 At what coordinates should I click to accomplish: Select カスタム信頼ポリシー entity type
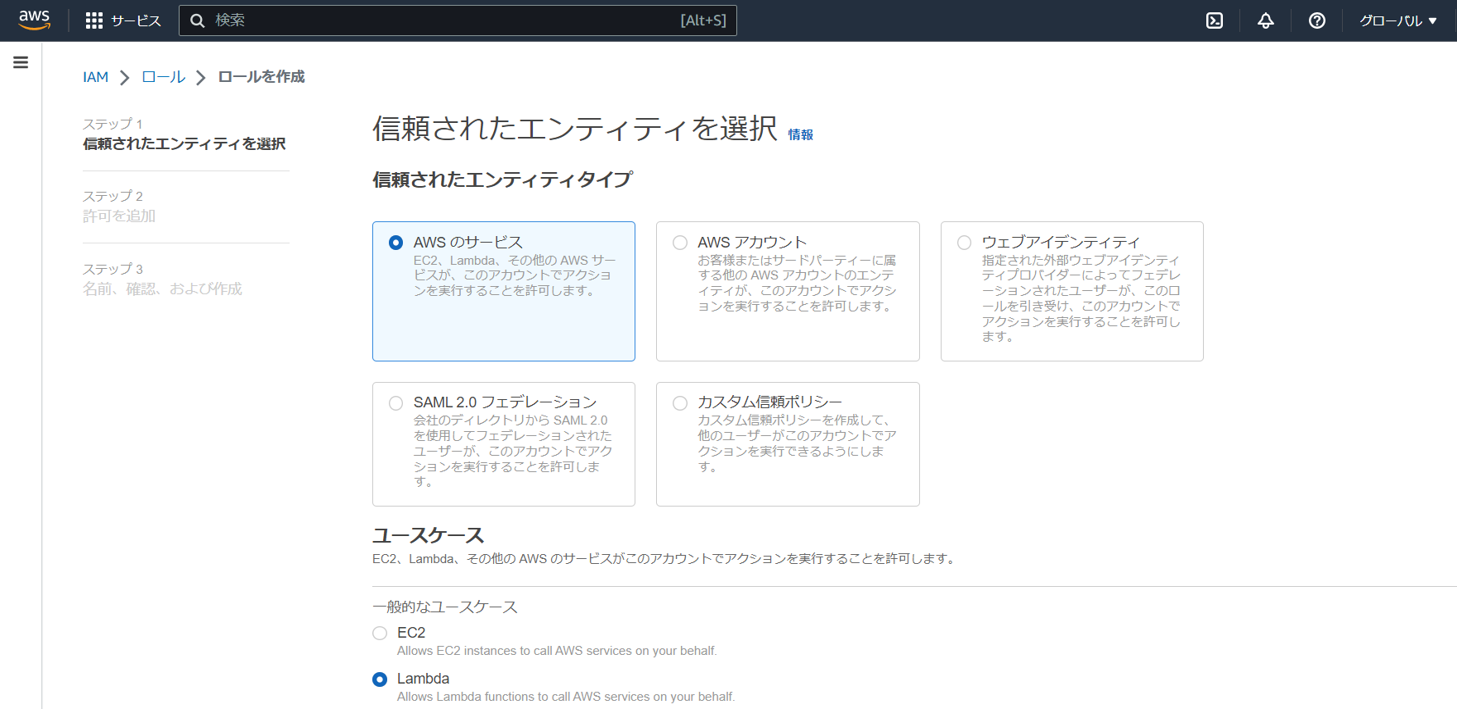coord(680,403)
